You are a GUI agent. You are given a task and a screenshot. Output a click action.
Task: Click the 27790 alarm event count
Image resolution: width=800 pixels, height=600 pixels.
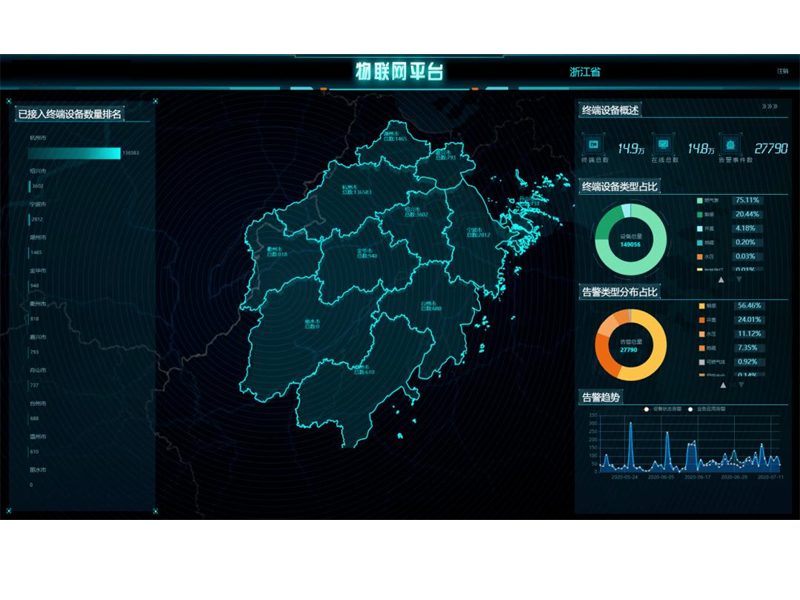(x=771, y=148)
